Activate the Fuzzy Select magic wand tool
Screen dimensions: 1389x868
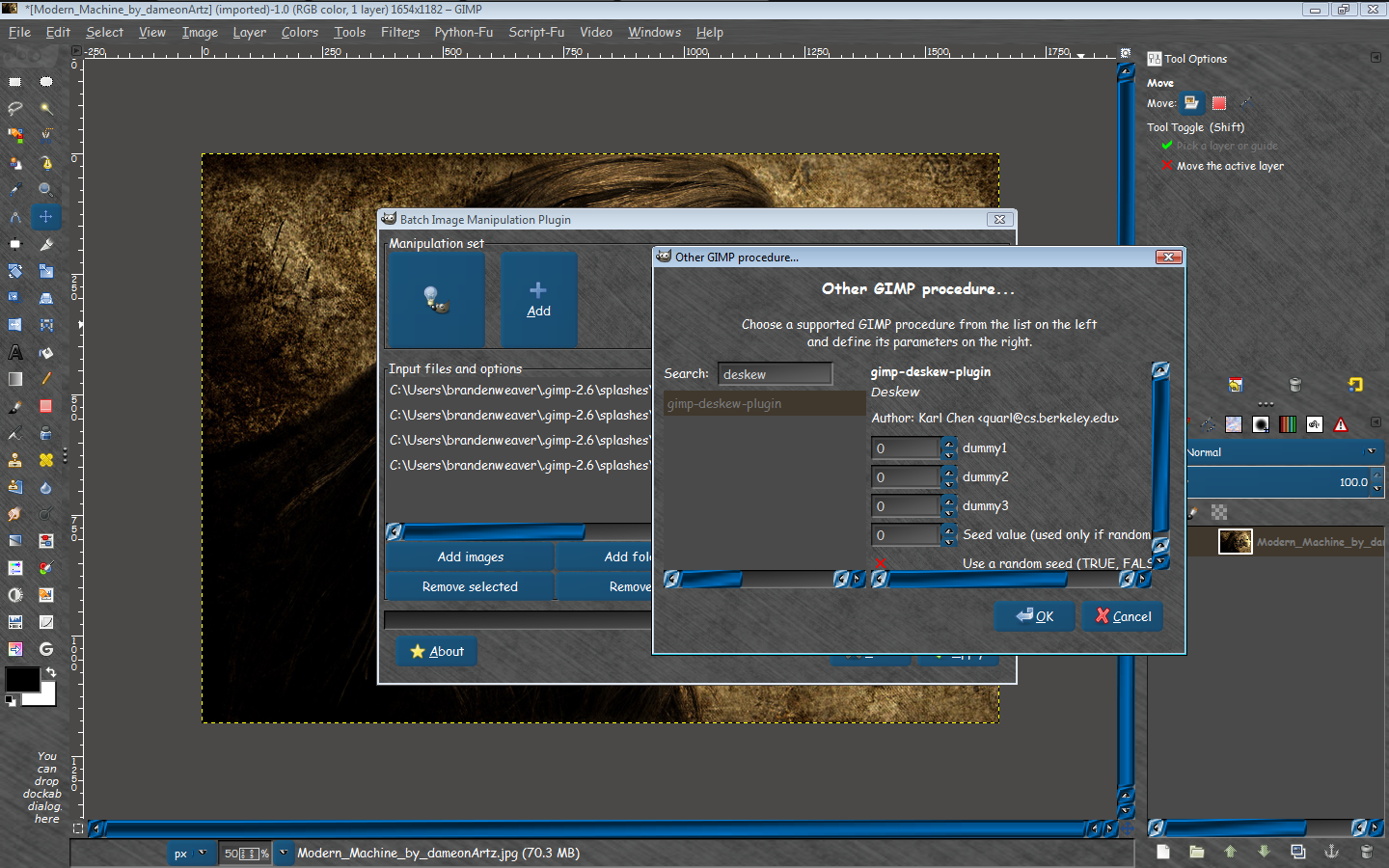[x=46, y=109]
